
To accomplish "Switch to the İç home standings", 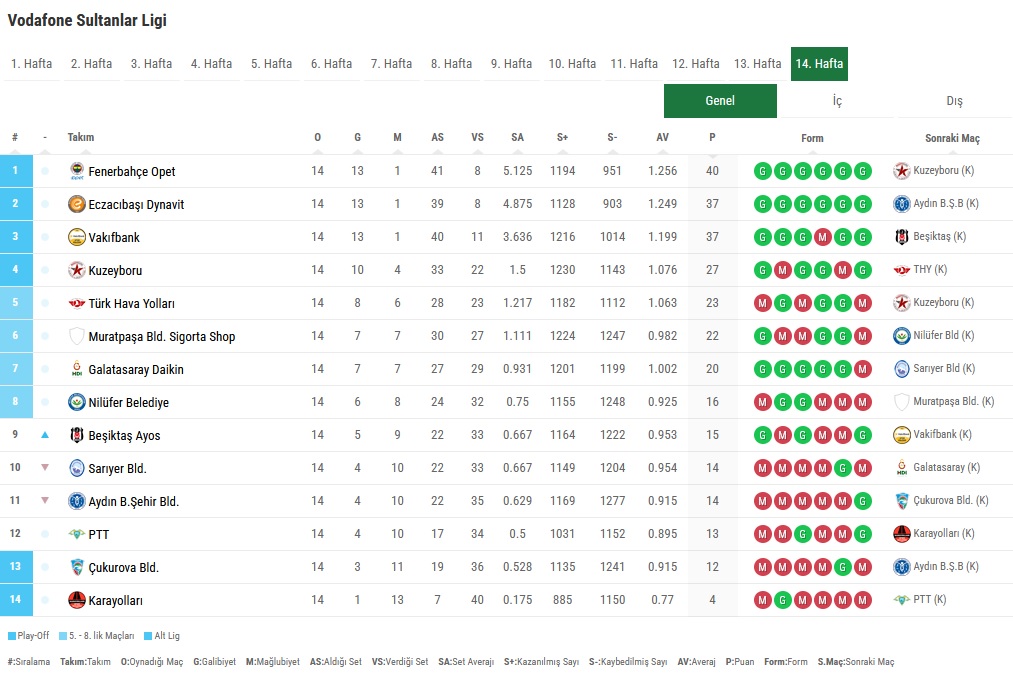I will (837, 101).
